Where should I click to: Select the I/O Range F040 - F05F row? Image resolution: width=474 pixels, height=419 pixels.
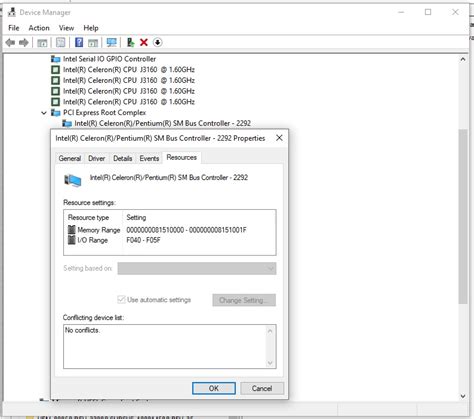click(x=114, y=240)
